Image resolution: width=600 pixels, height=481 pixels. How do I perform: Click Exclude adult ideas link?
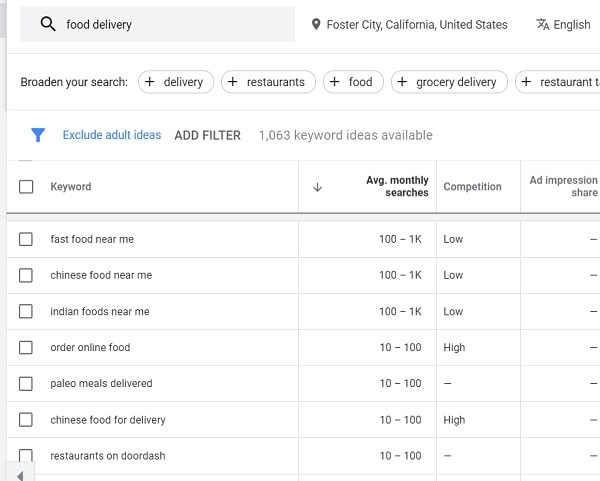pos(112,135)
